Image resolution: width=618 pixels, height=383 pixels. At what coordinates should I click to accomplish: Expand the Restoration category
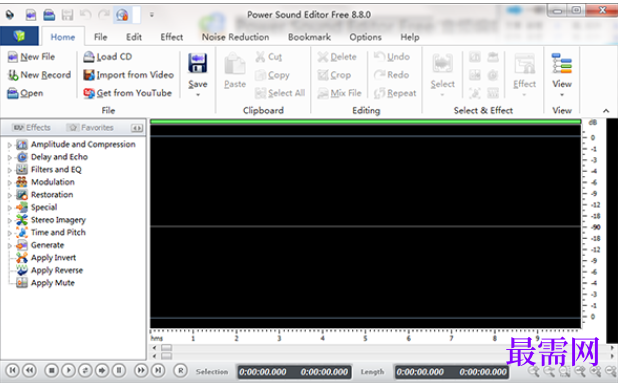[10, 195]
